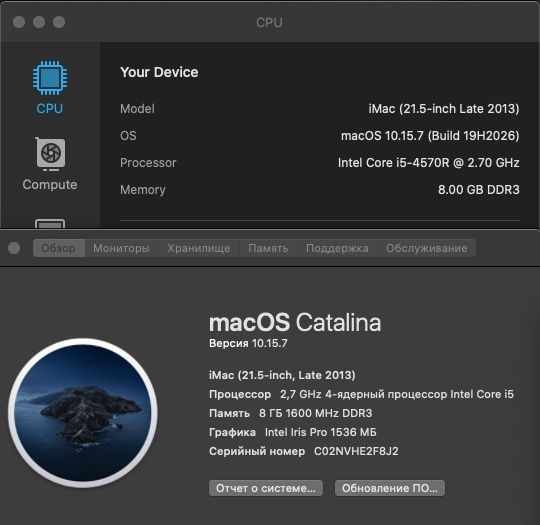The height and width of the screenshot is (525, 540).
Task: Click the Your Device heading
Action: [x=159, y=72]
